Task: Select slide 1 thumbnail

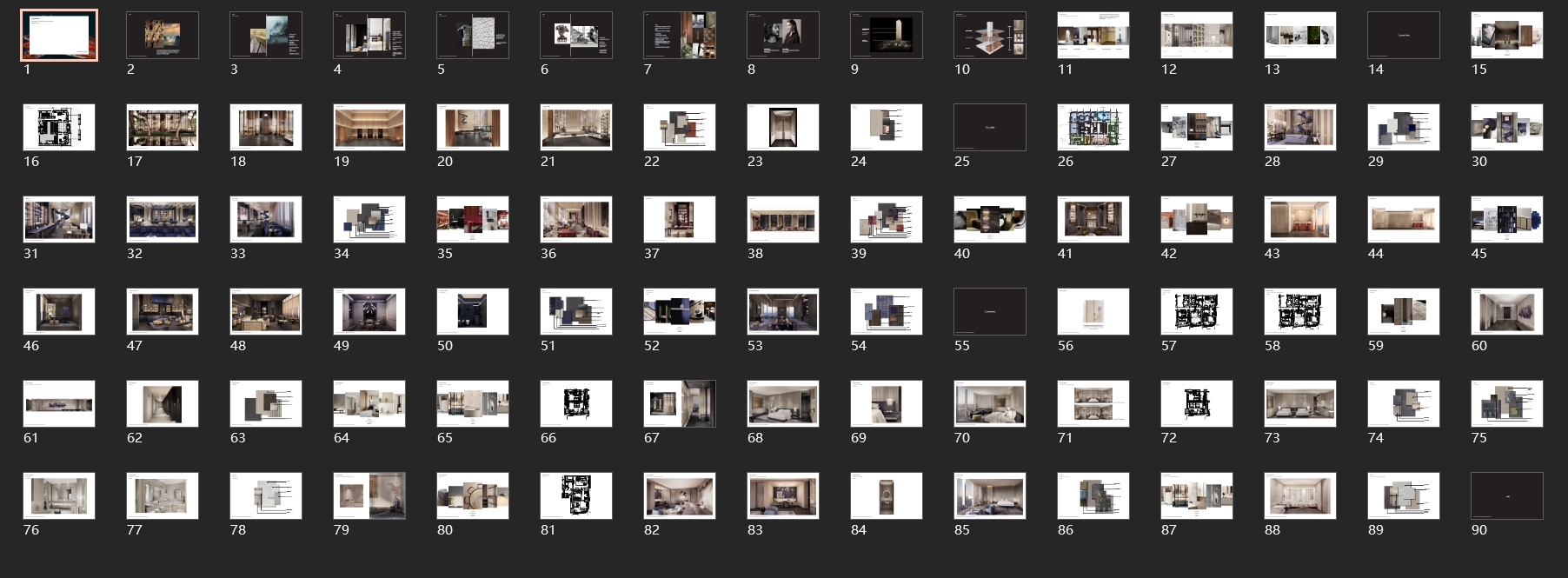Action: click(x=59, y=36)
